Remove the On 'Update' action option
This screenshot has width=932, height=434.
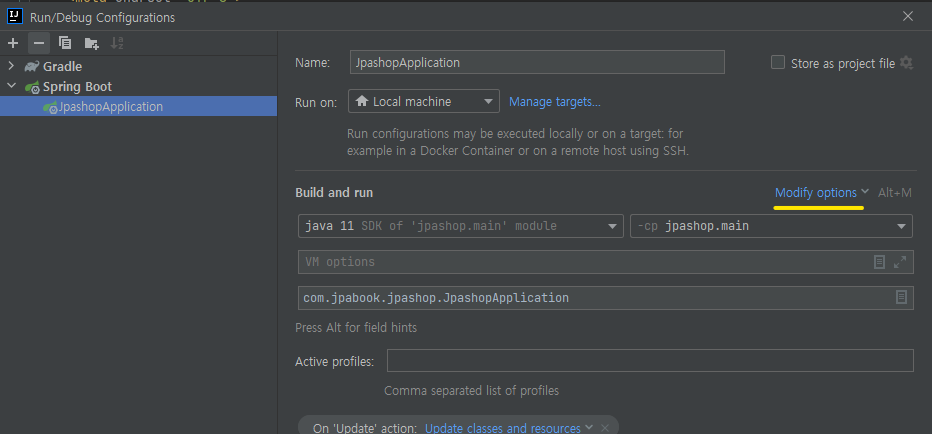[x=604, y=427]
